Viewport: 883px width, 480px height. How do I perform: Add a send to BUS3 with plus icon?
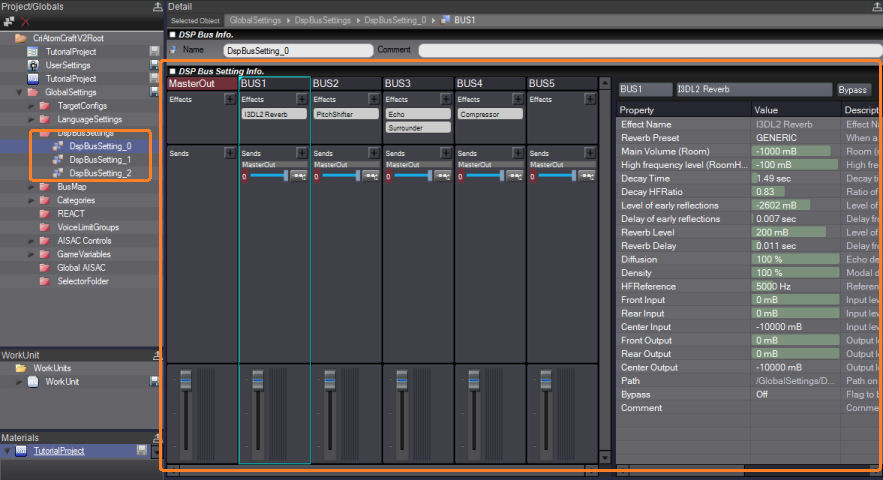coord(446,153)
